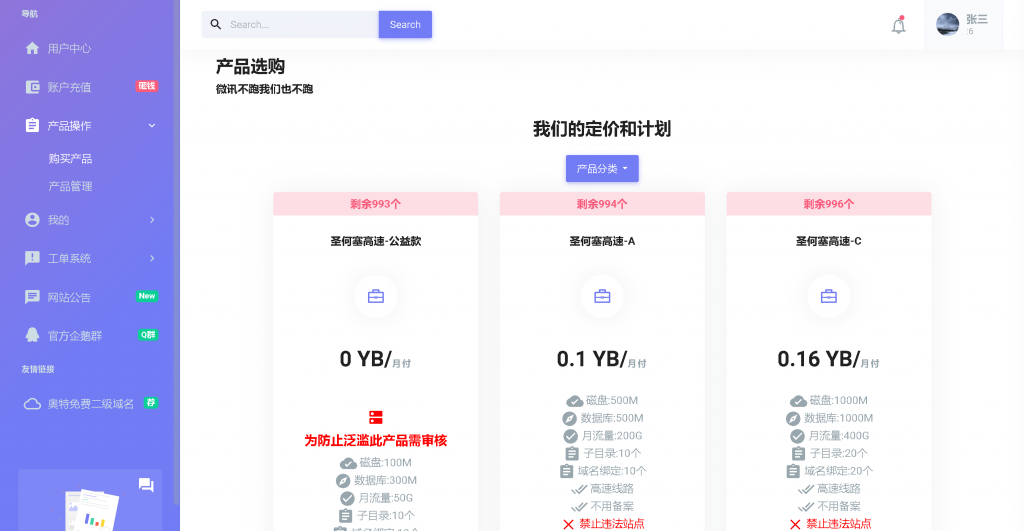1024x531 pixels.
Task: Click the magnifier icon in search bar
Action: coord(216,24)
